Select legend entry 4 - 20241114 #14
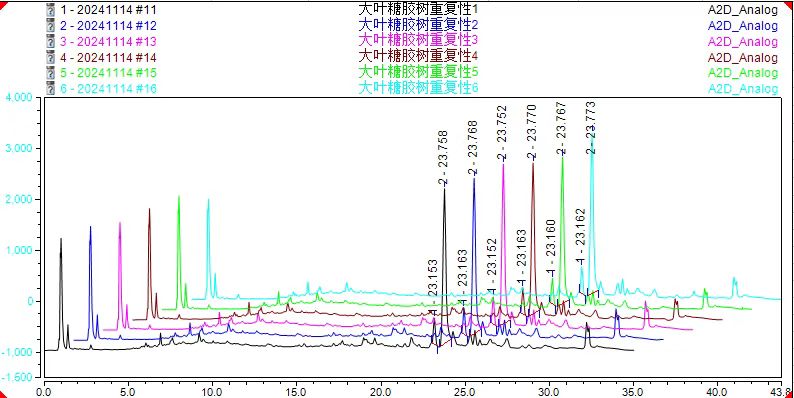This screenshot has width=794, height=398. pos(108,57)
